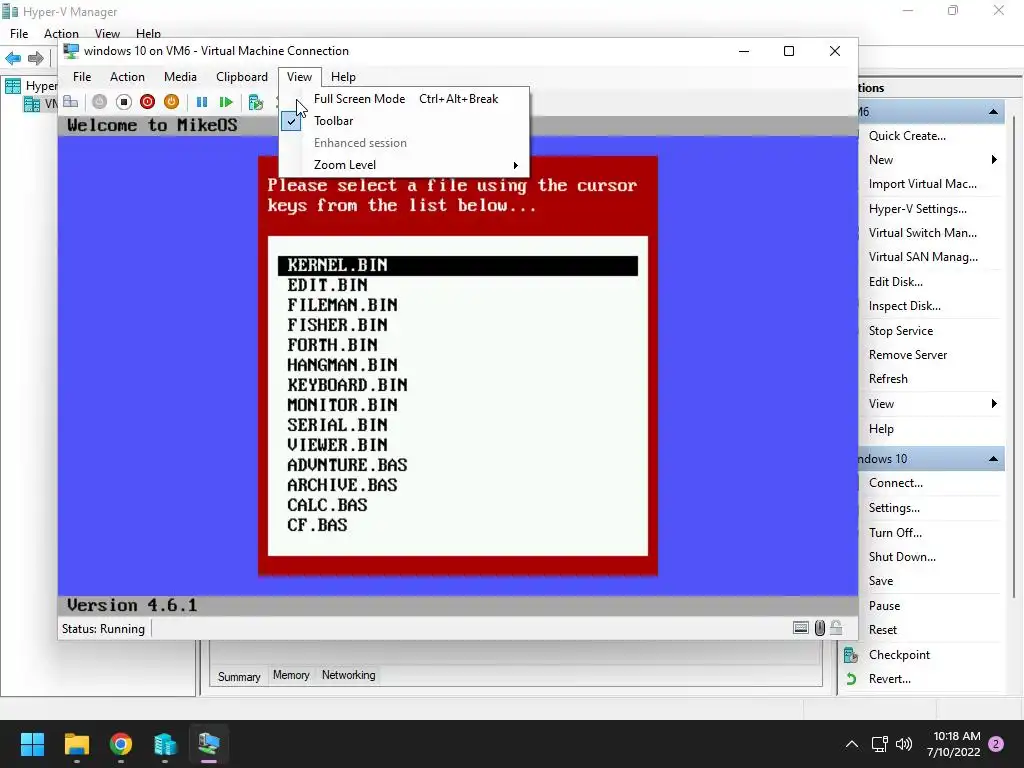The width and height of the screenshot is (1024, 768).
Task: Click Remove Server action
Action: [x=908, y=355]
